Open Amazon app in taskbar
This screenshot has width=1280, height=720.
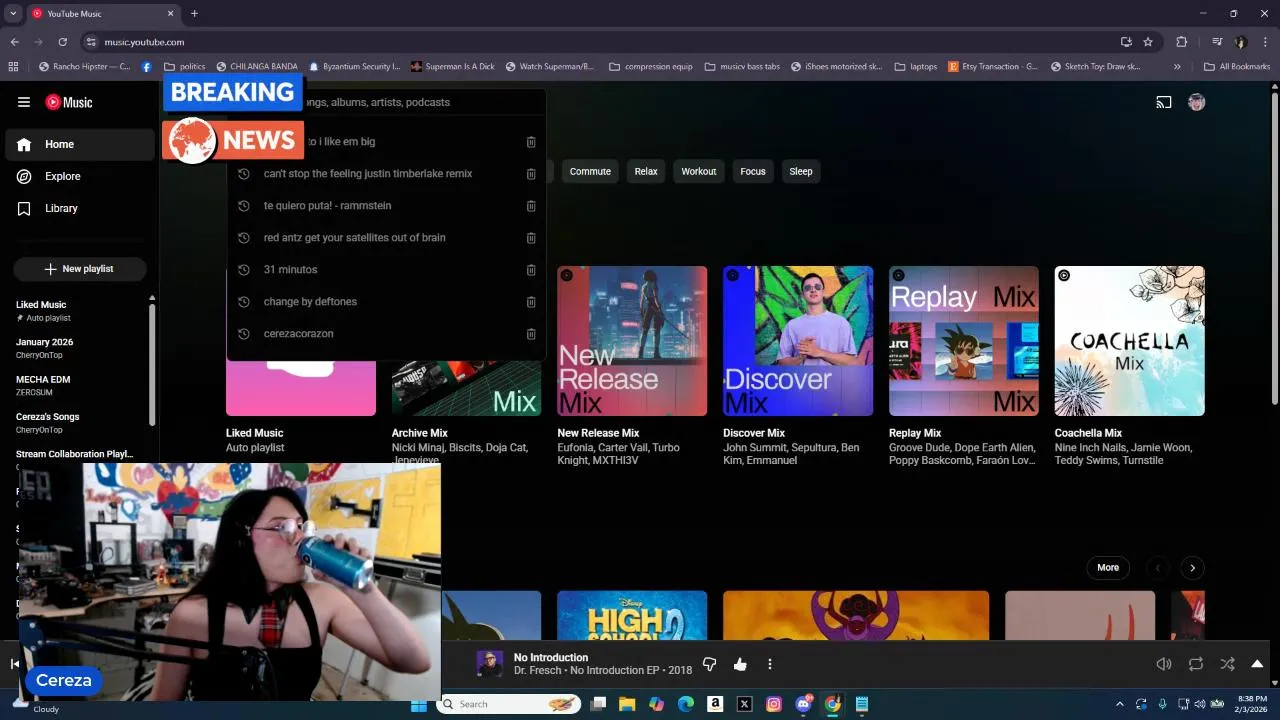point(715,704)
